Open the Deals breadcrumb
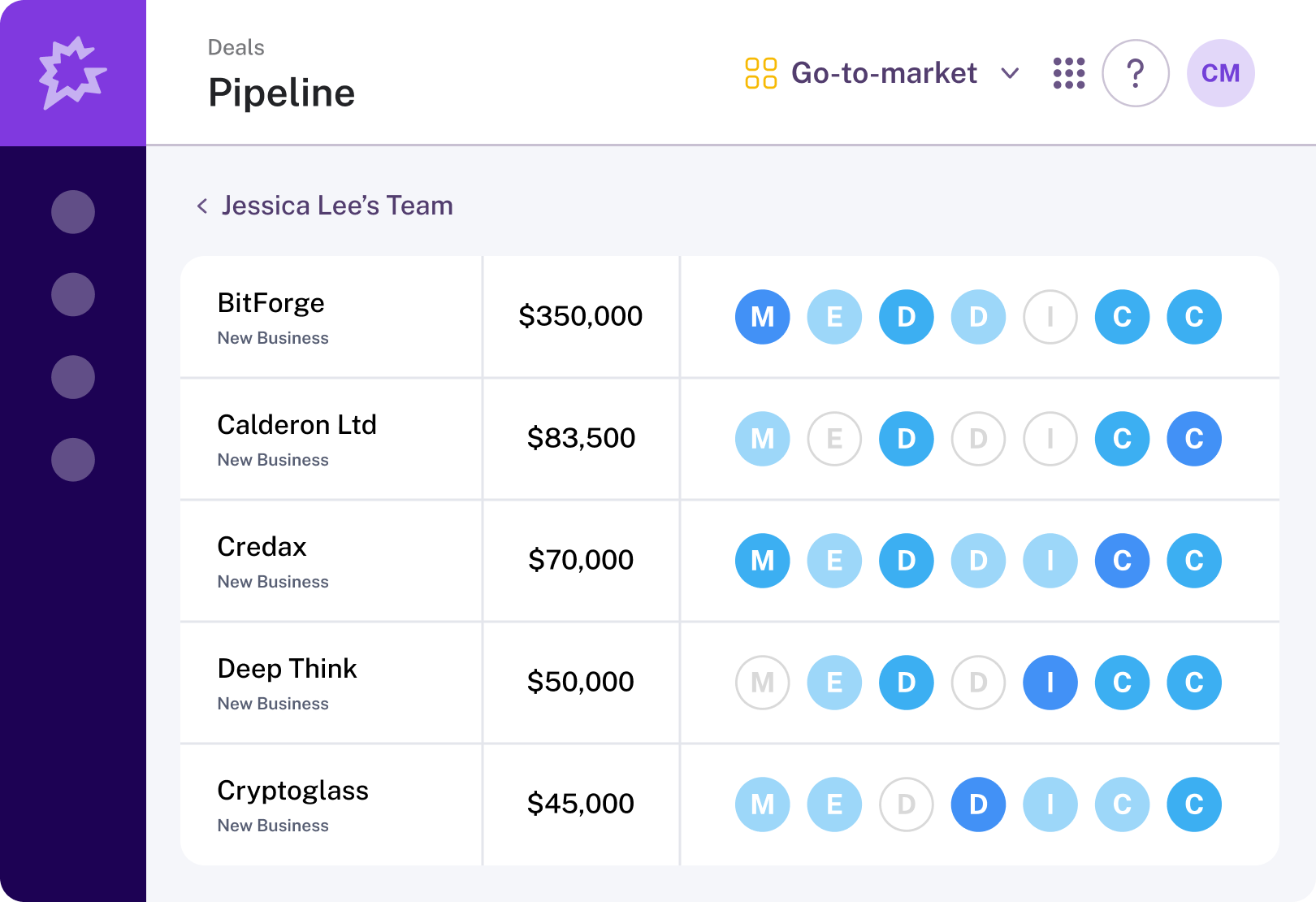1316x902 pixels. [236, 48]
